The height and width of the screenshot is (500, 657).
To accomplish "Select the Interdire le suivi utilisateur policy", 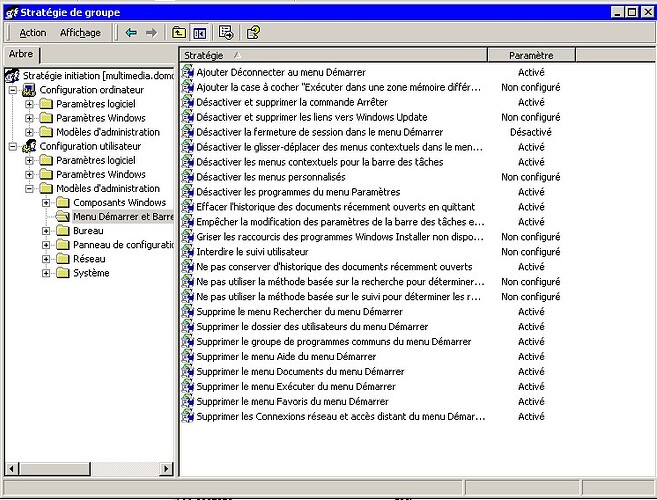I will pos(252,252).
